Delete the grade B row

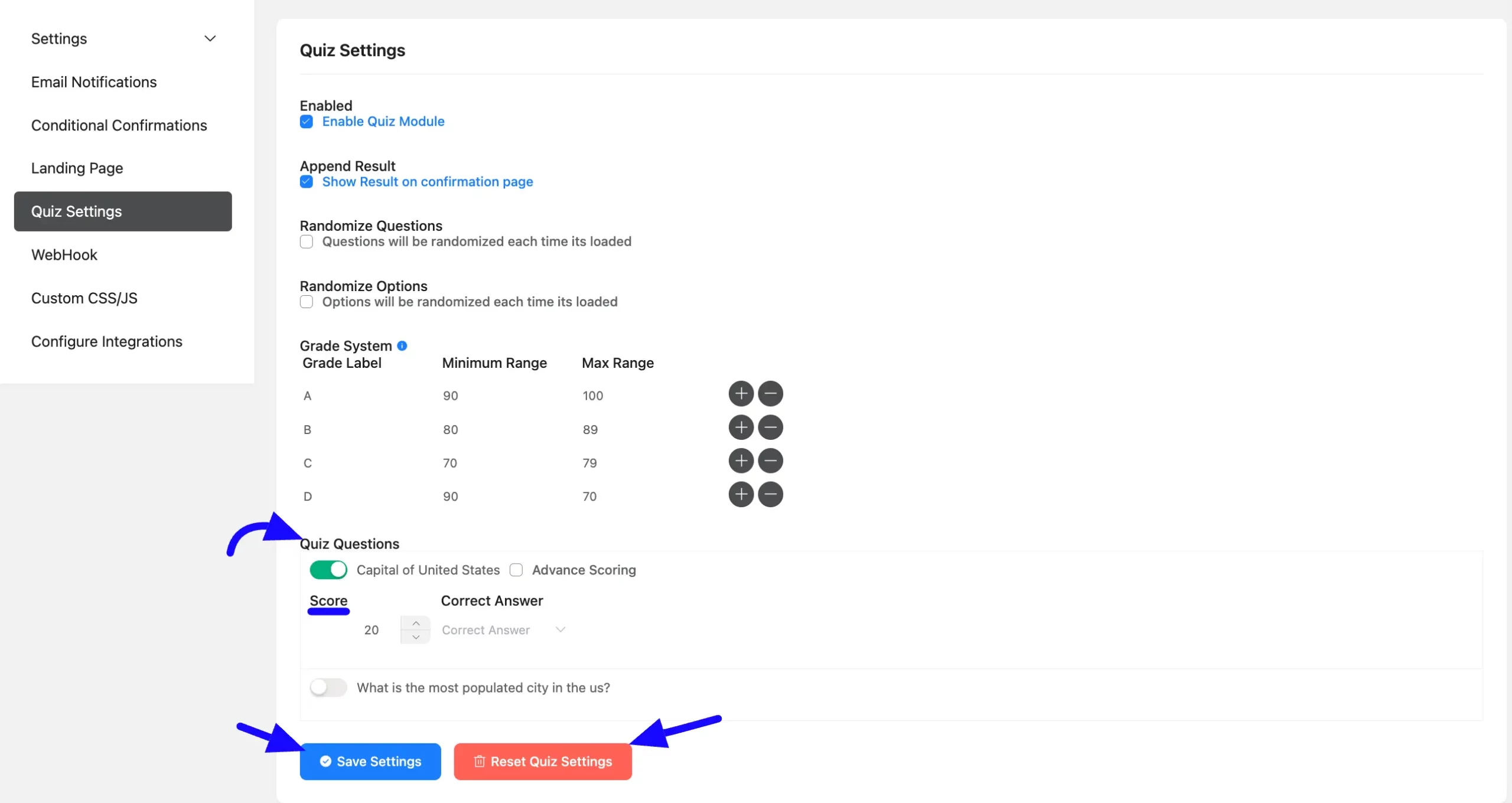(x=770, y=427)
